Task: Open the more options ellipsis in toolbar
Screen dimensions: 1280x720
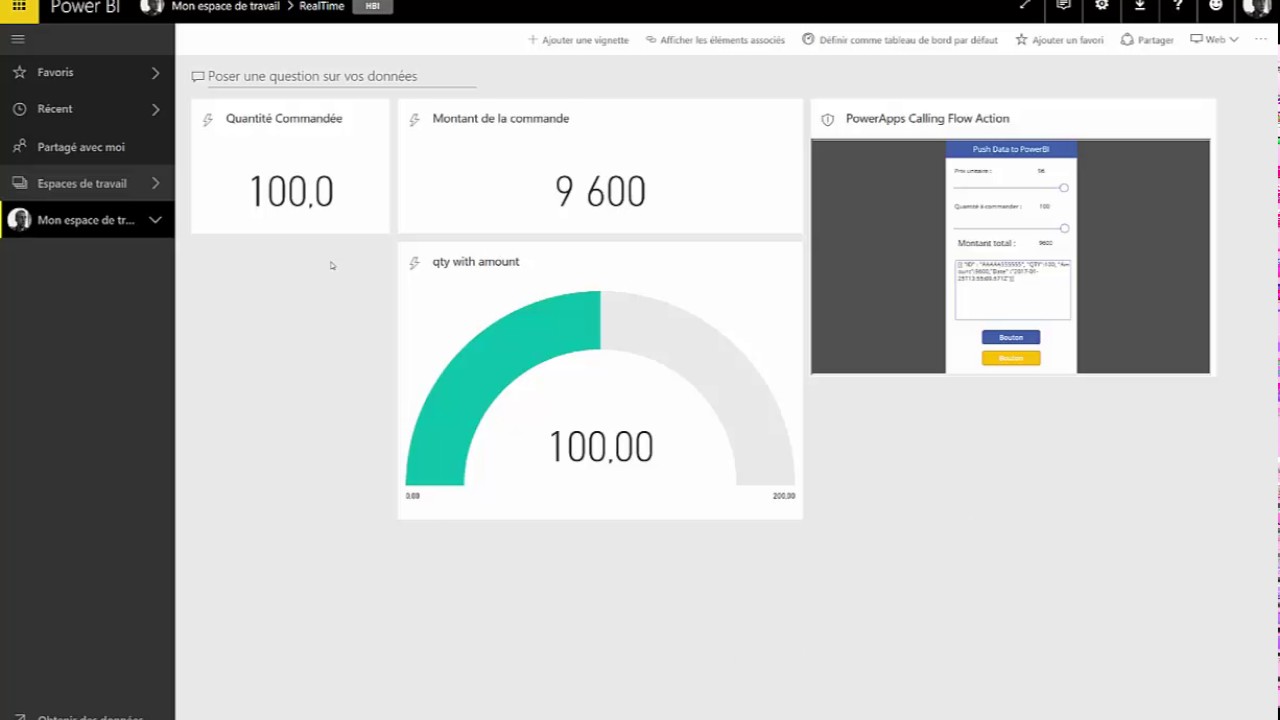Action: (x=1261, y=40)
